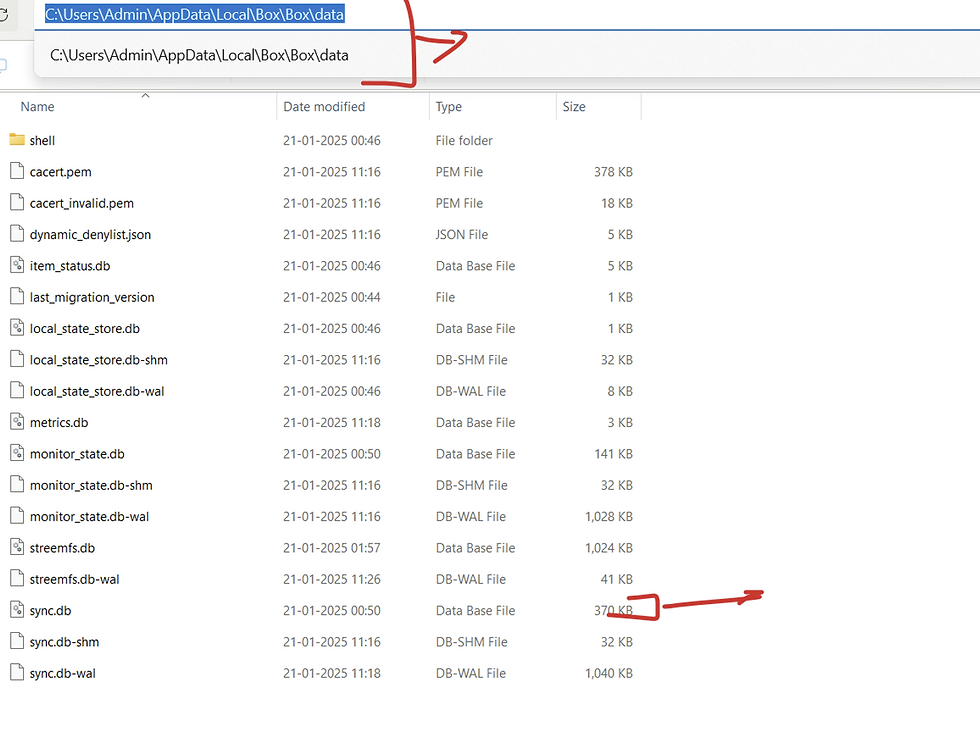980x732 pixels.
Task: Click the monitor_state.db file name
Action: pyautogui.click(x=77, y=454)
